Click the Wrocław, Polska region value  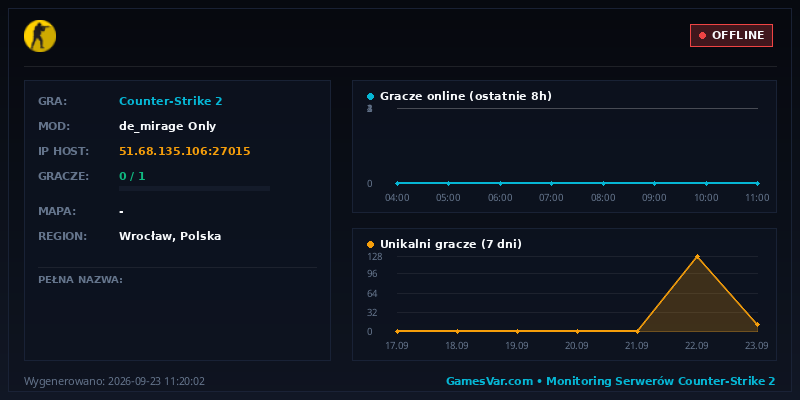tap(170, 236)
